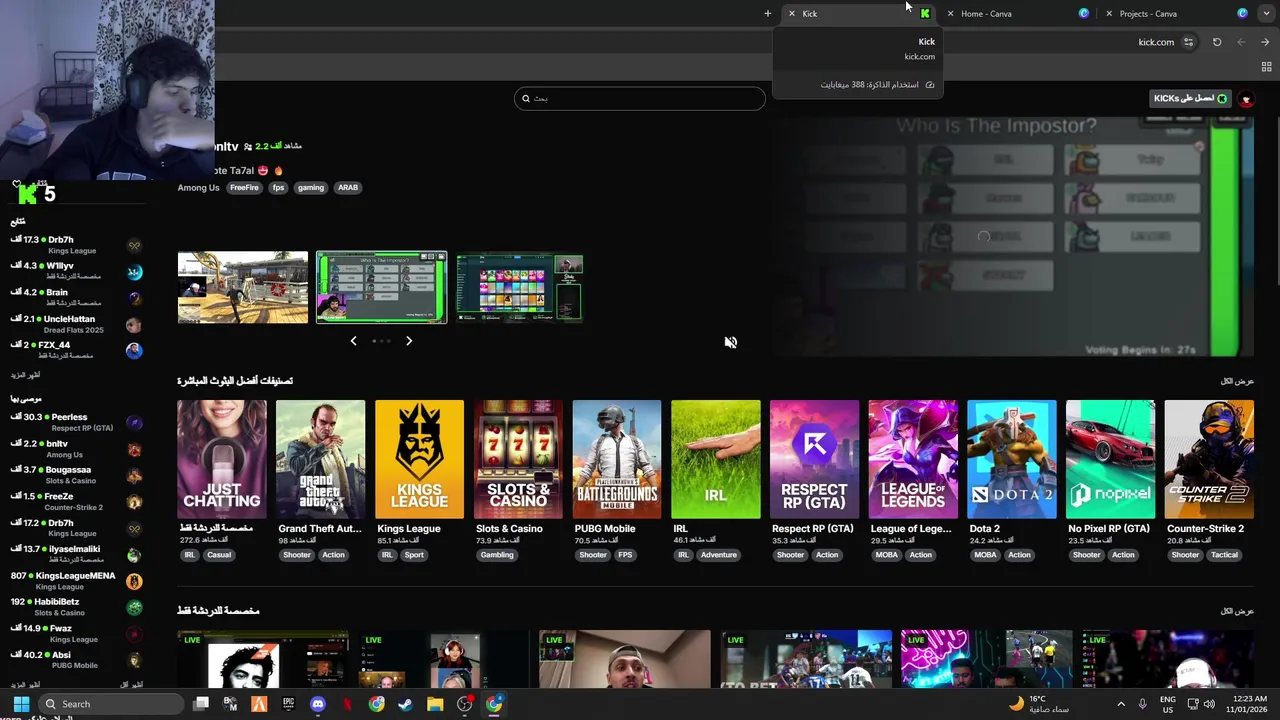This screenshot has height=720, width=1280.
Task: Select the slots stream carousel thumbnail
Action: pyautogui.click(x=519, y=288)
